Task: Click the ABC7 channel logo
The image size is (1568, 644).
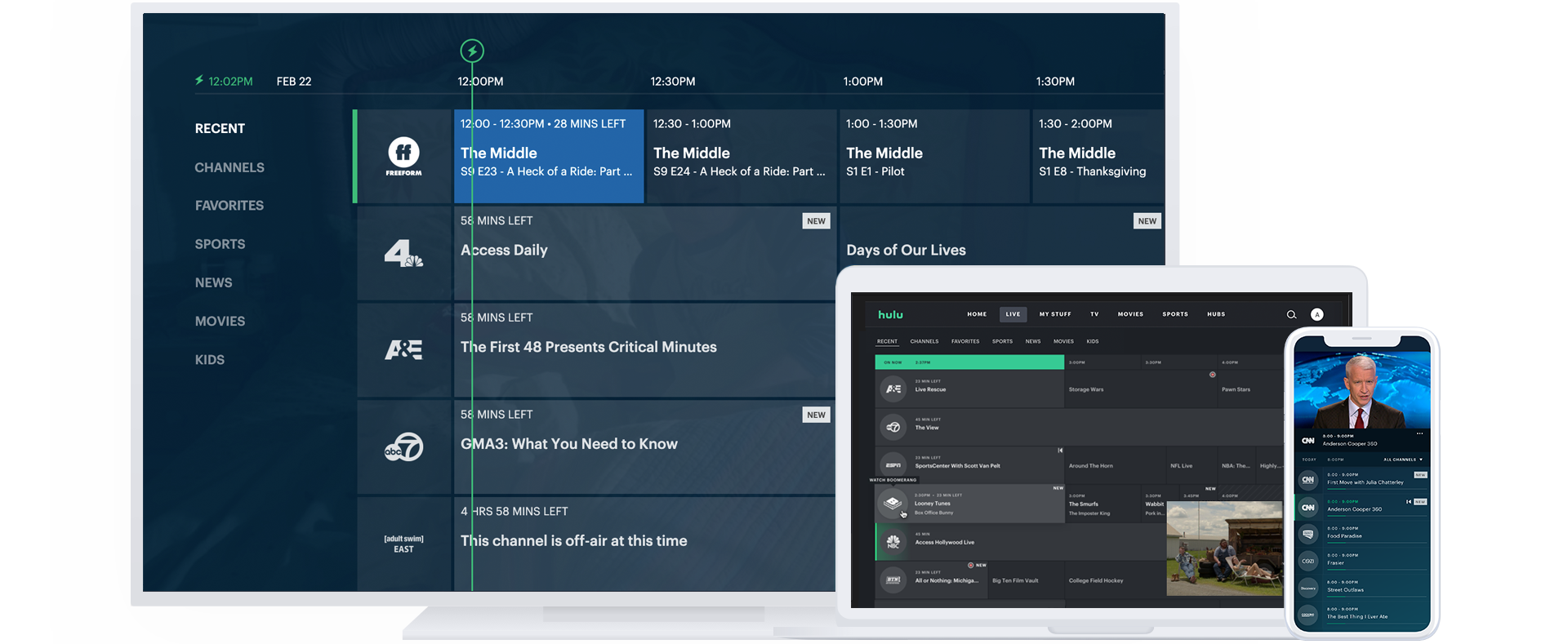Action: 403,447
